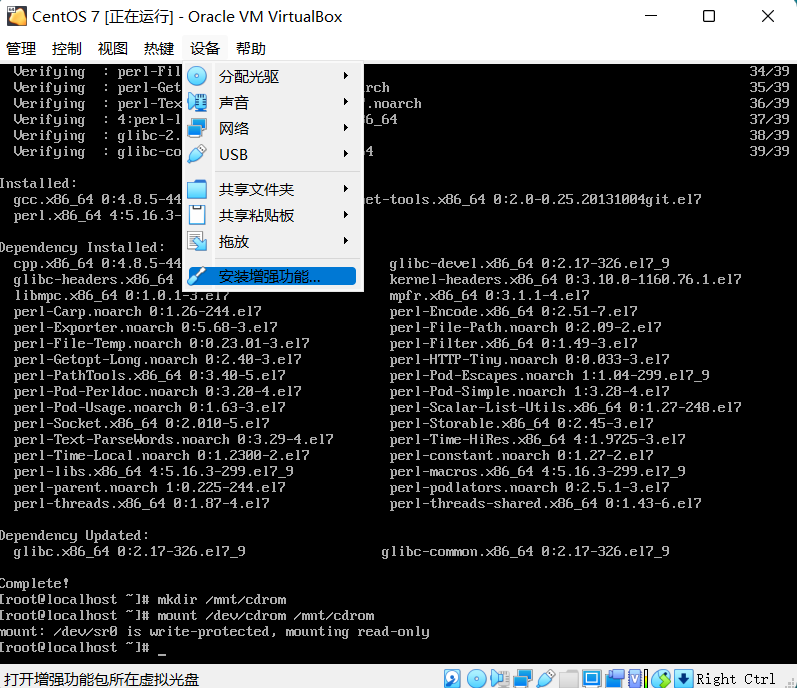Select 网络 menu entry
This screenshot has height=688, width=797.
pyautogui.click(x=272, y=128)
